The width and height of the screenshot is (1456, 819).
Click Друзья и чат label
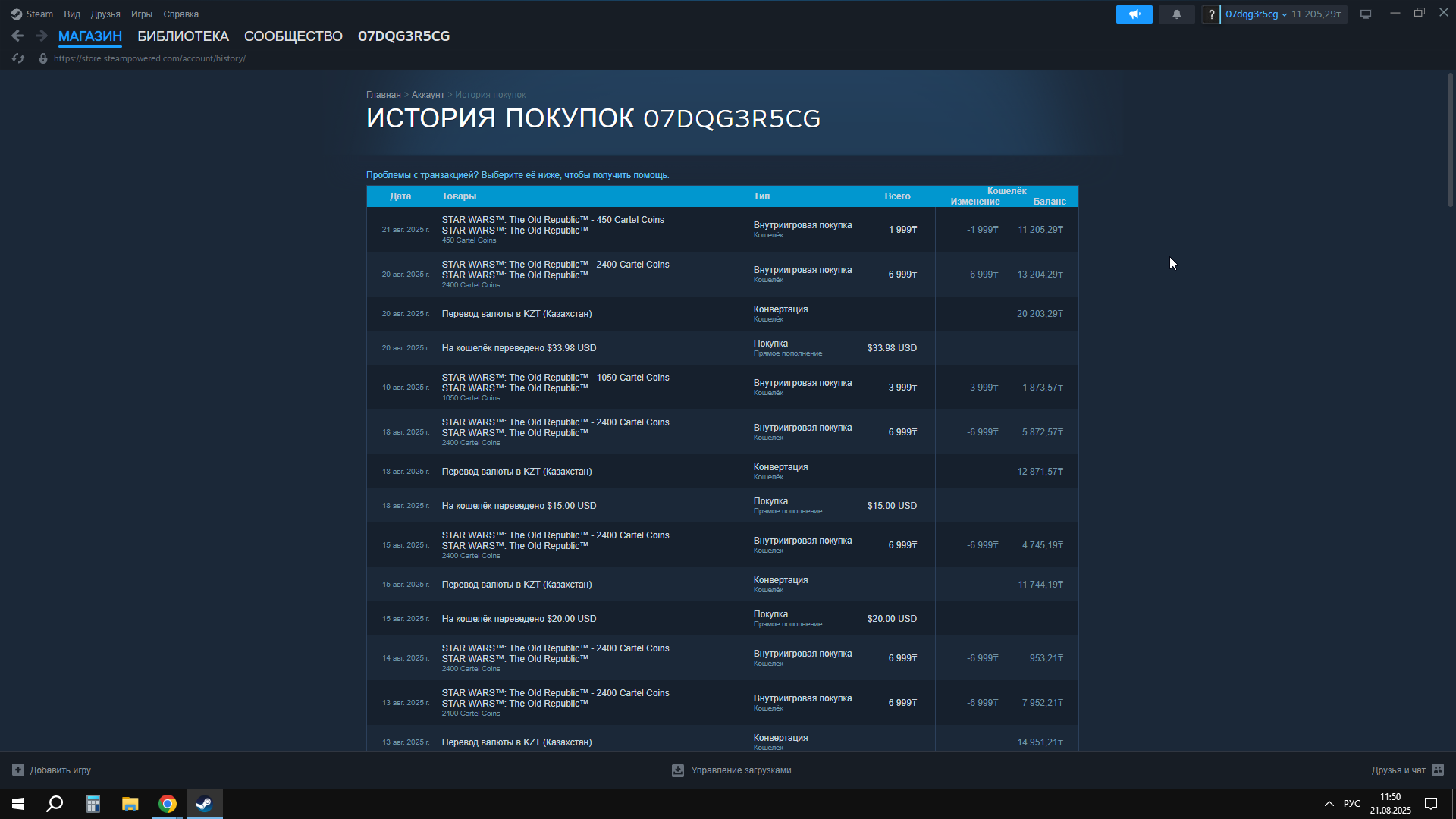(1398, 770)
